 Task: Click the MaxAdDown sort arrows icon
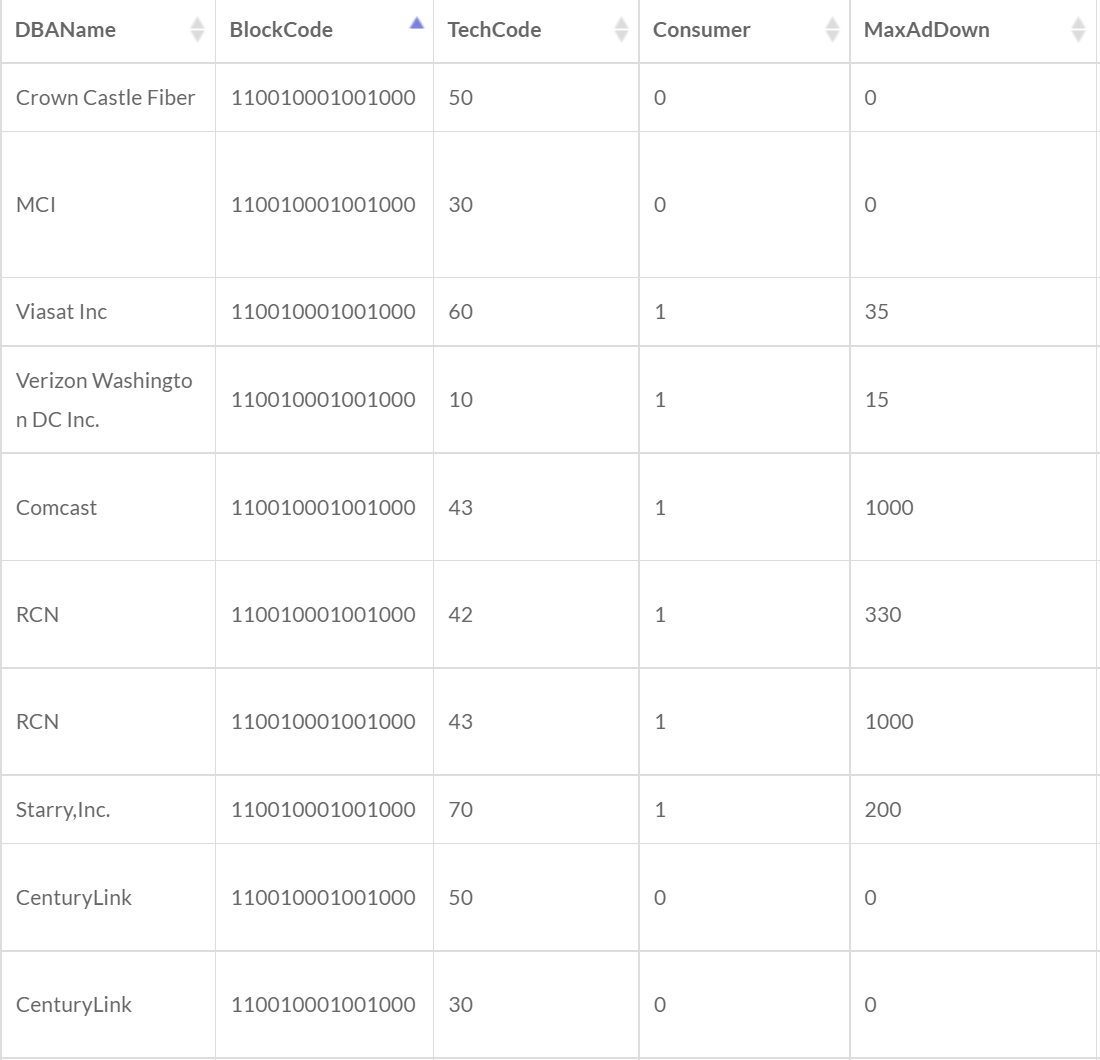tap(1079, 29)
